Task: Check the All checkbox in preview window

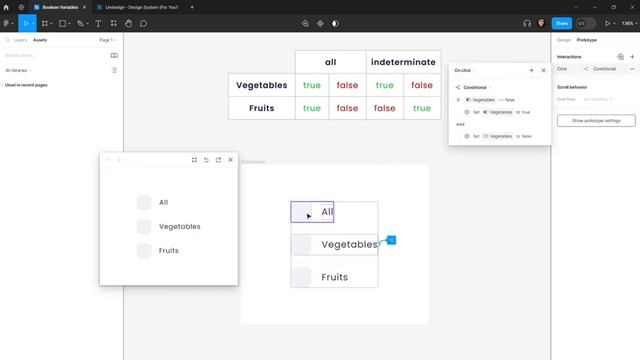Action: click(x=144, y=202)
